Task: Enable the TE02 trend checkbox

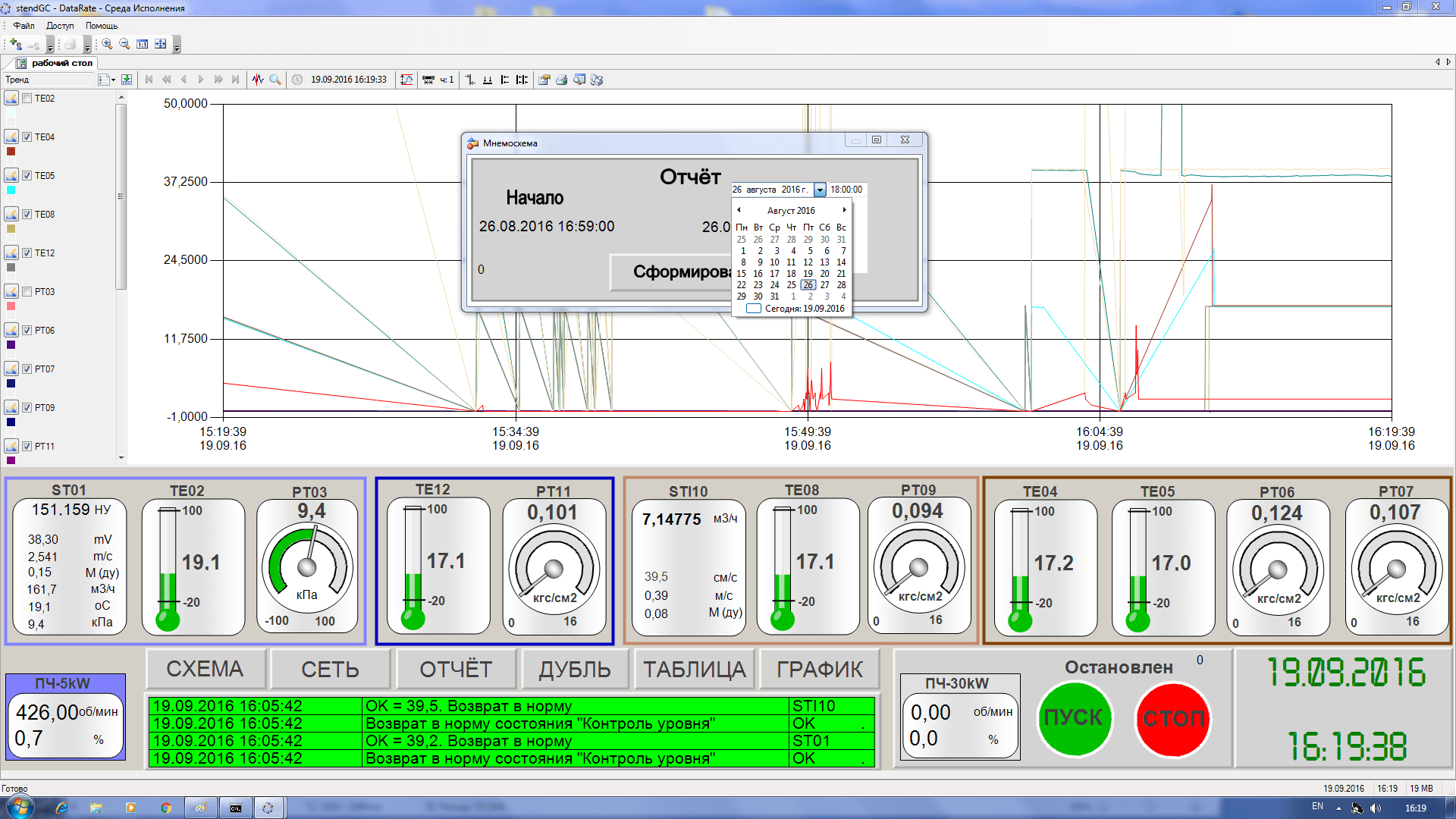Action: (x=27, y=99)
